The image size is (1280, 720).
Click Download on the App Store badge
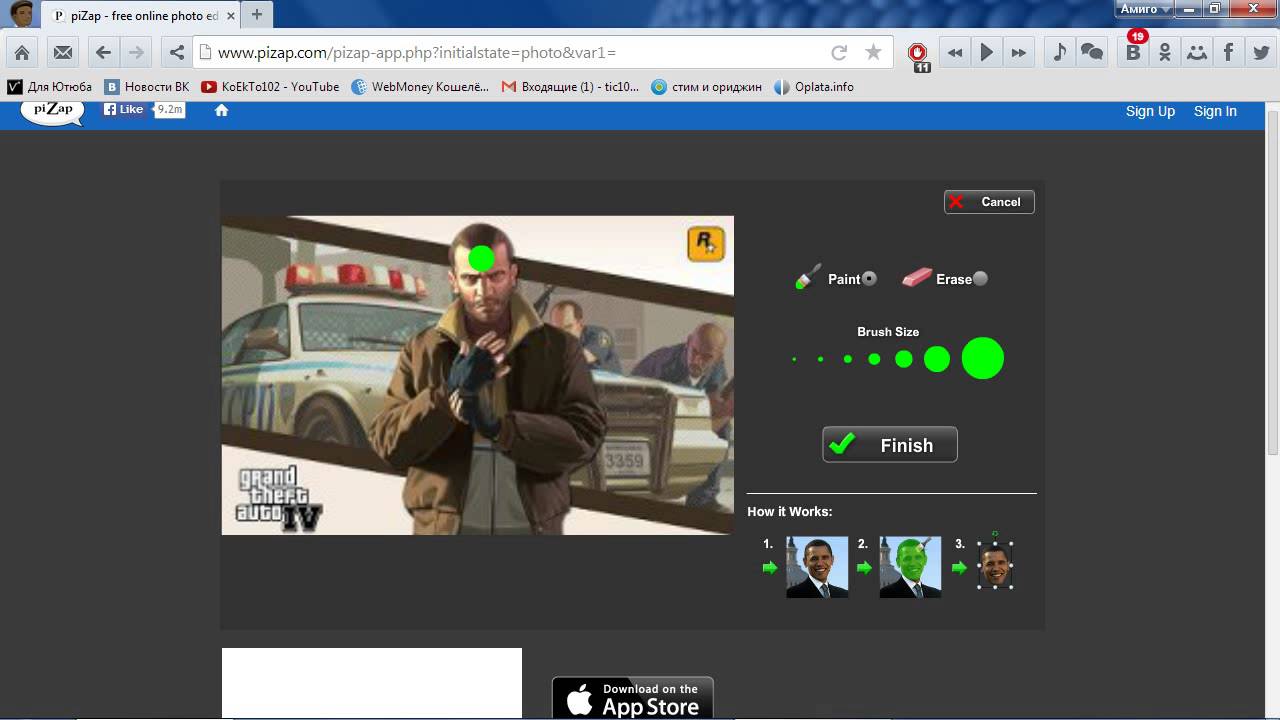633,698
